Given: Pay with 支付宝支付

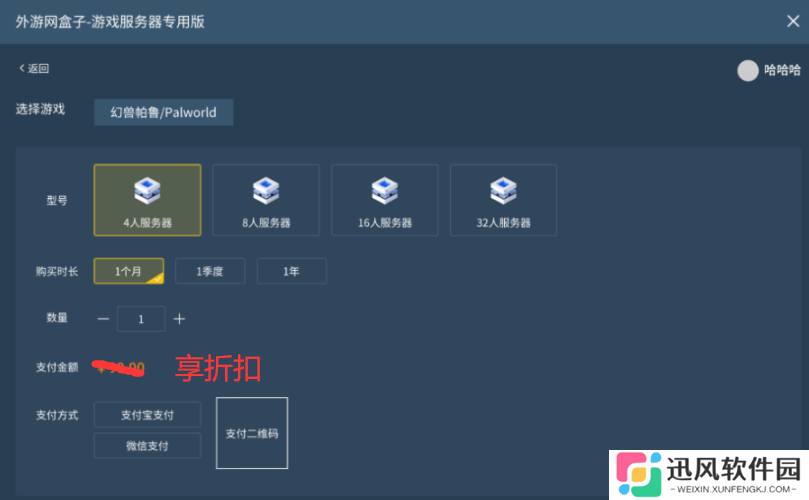Looking at the screenshot, I should 147,415.
